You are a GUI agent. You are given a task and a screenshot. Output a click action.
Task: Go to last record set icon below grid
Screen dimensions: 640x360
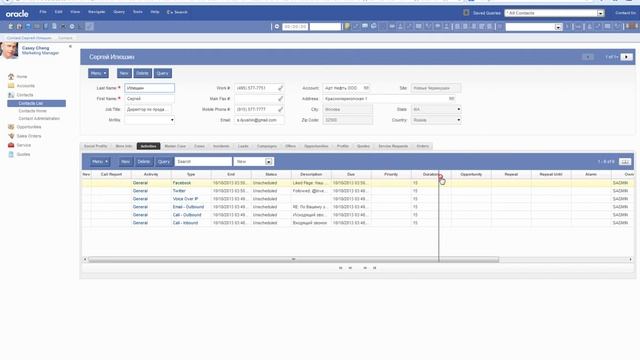[x=375, y=268]
